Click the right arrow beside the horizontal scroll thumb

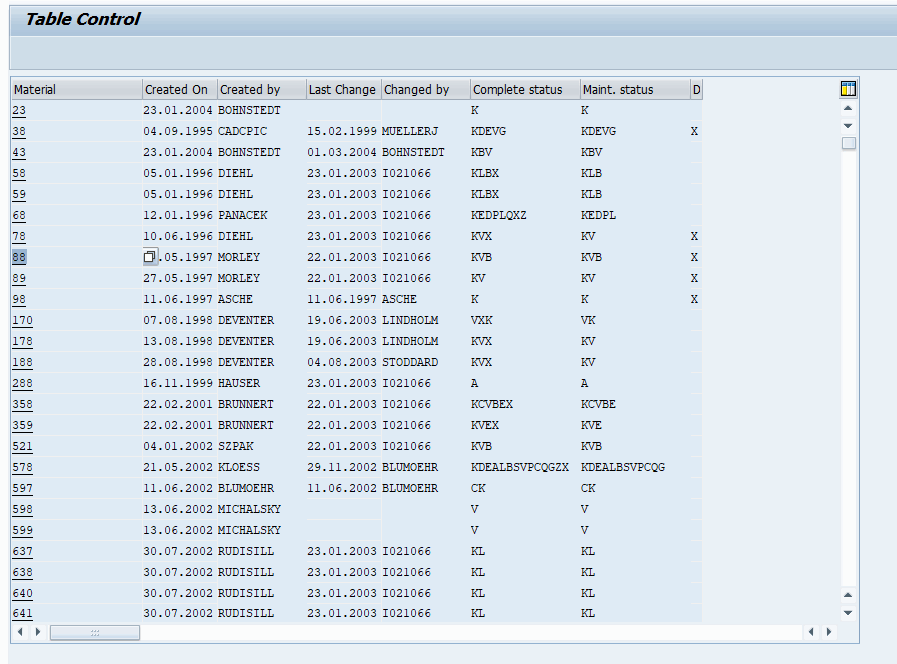(x=38, y=632)
